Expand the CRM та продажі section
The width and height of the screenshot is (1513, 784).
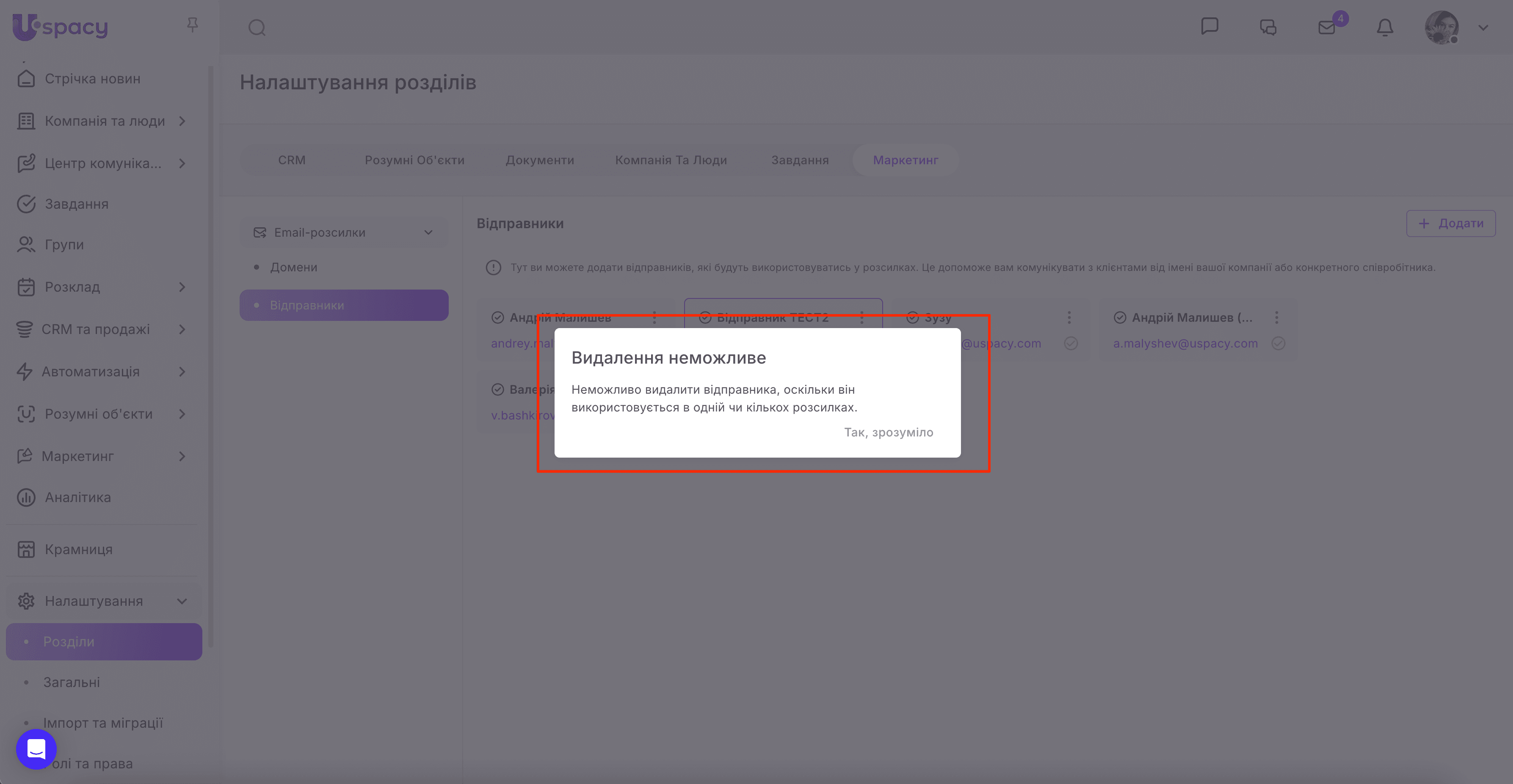pos(182,329)
